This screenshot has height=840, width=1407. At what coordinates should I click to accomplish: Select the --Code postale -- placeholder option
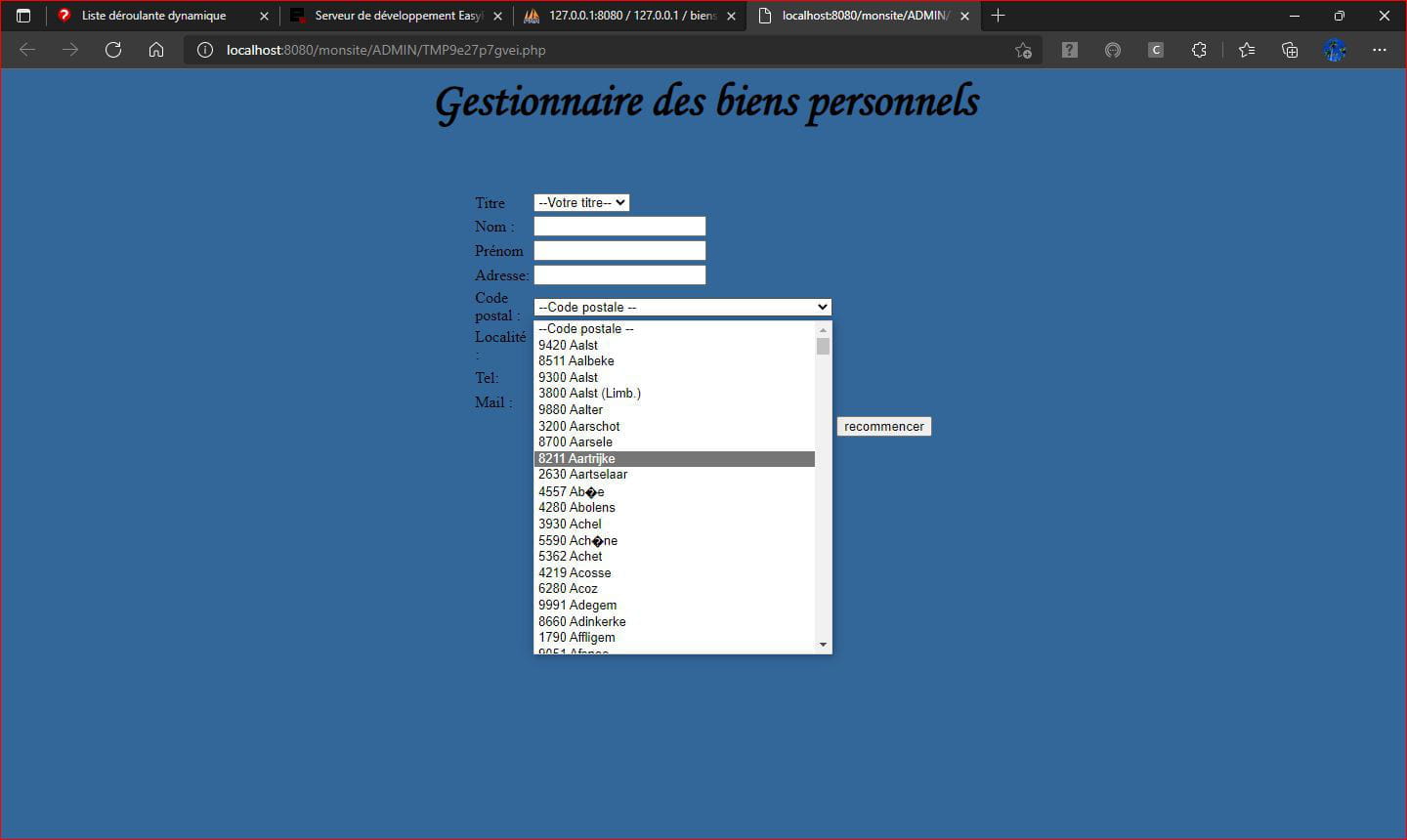(x=674, y=328)
